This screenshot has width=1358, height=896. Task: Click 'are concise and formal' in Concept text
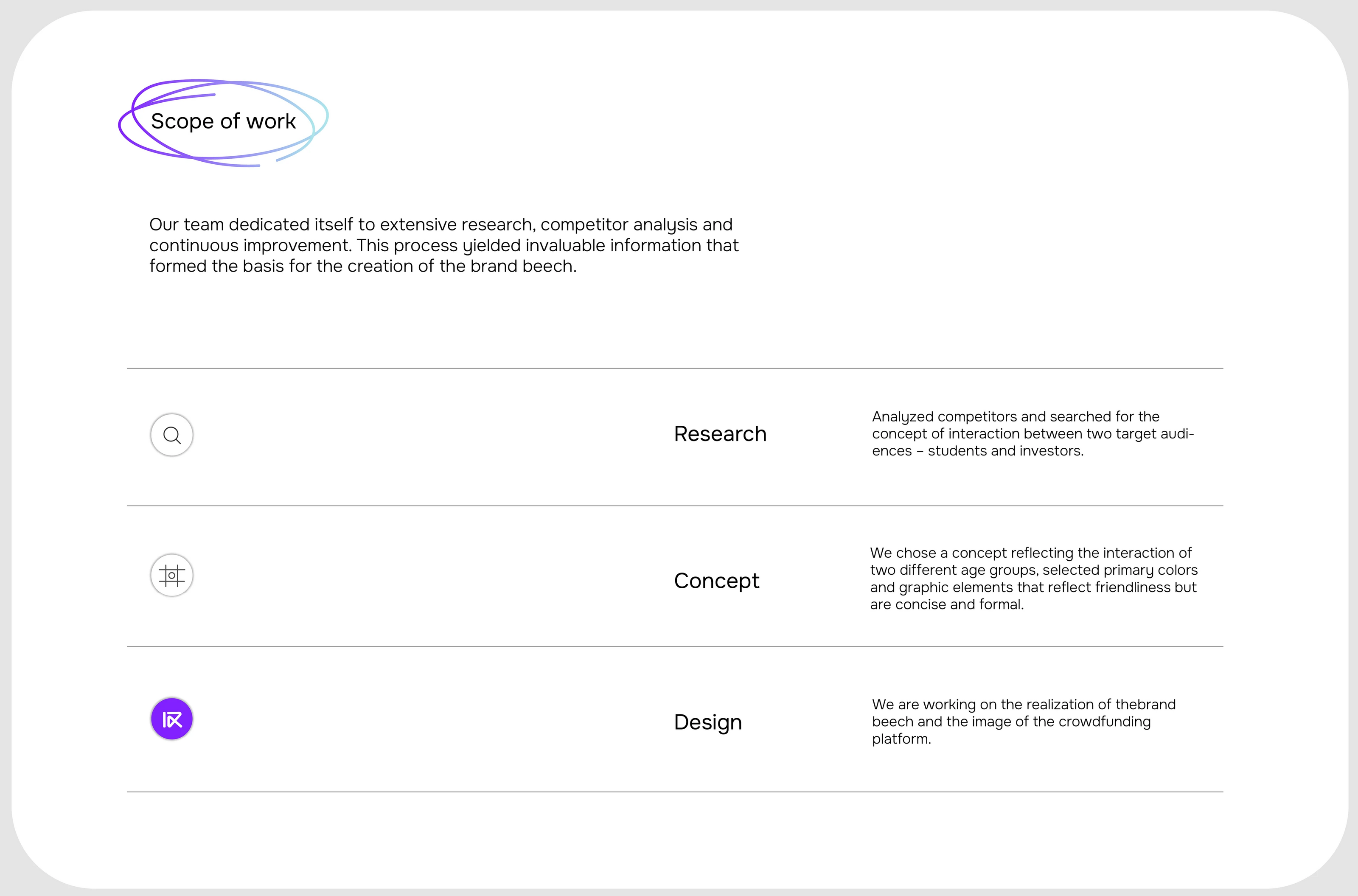(x=946, y=604)
